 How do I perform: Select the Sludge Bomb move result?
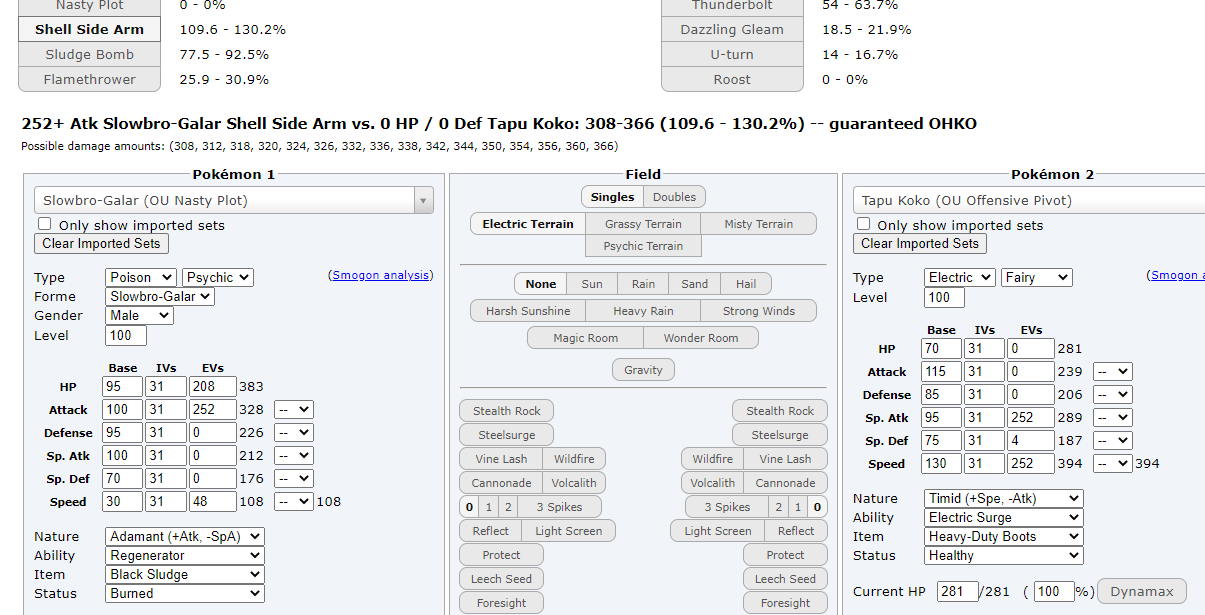coord(89,54)
